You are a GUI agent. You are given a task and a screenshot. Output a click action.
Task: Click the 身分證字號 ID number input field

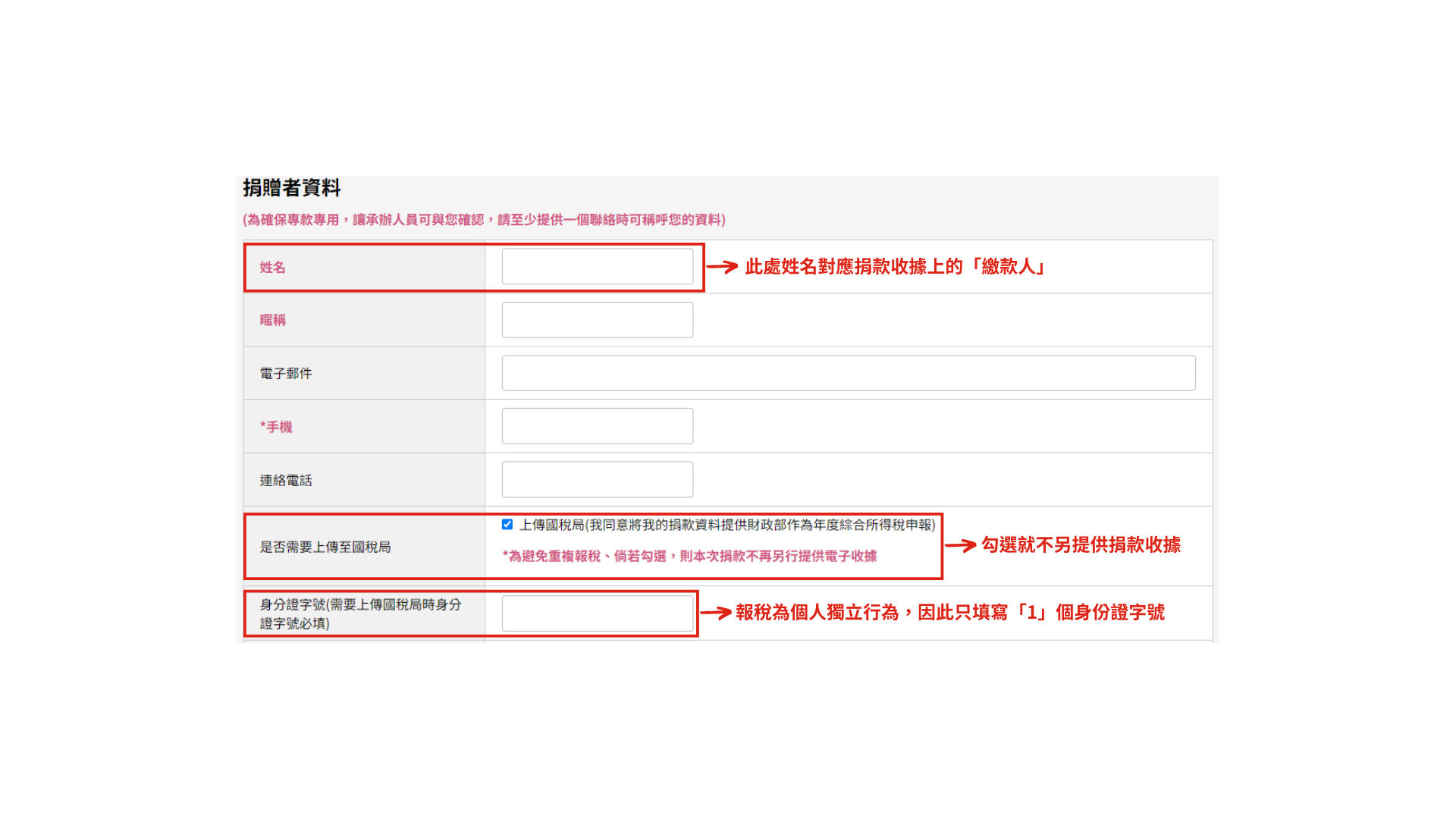click(598, 613)
